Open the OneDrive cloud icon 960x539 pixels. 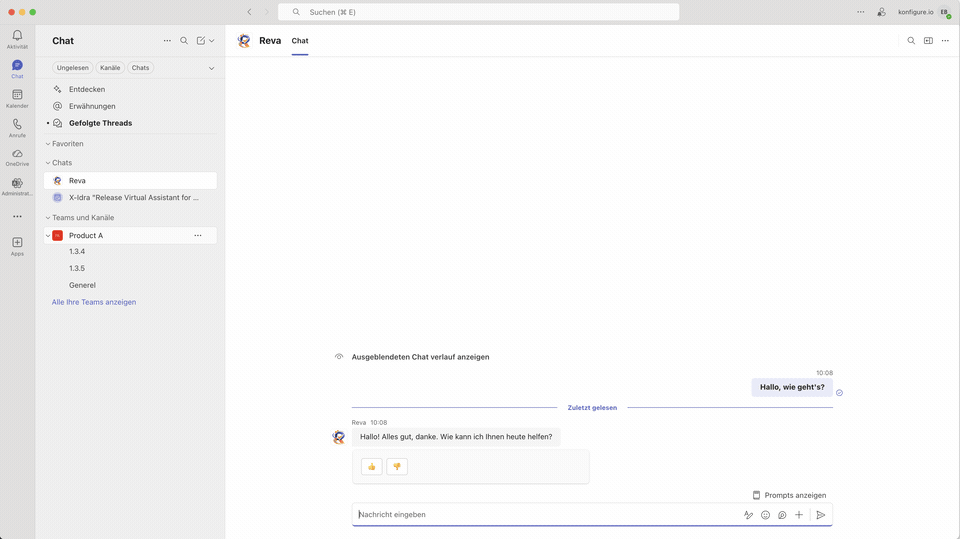click(17, 157)
